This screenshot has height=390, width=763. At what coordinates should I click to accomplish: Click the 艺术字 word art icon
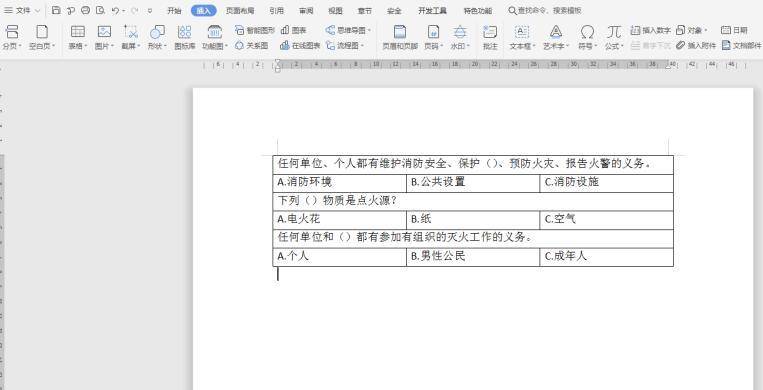[556, 32]
